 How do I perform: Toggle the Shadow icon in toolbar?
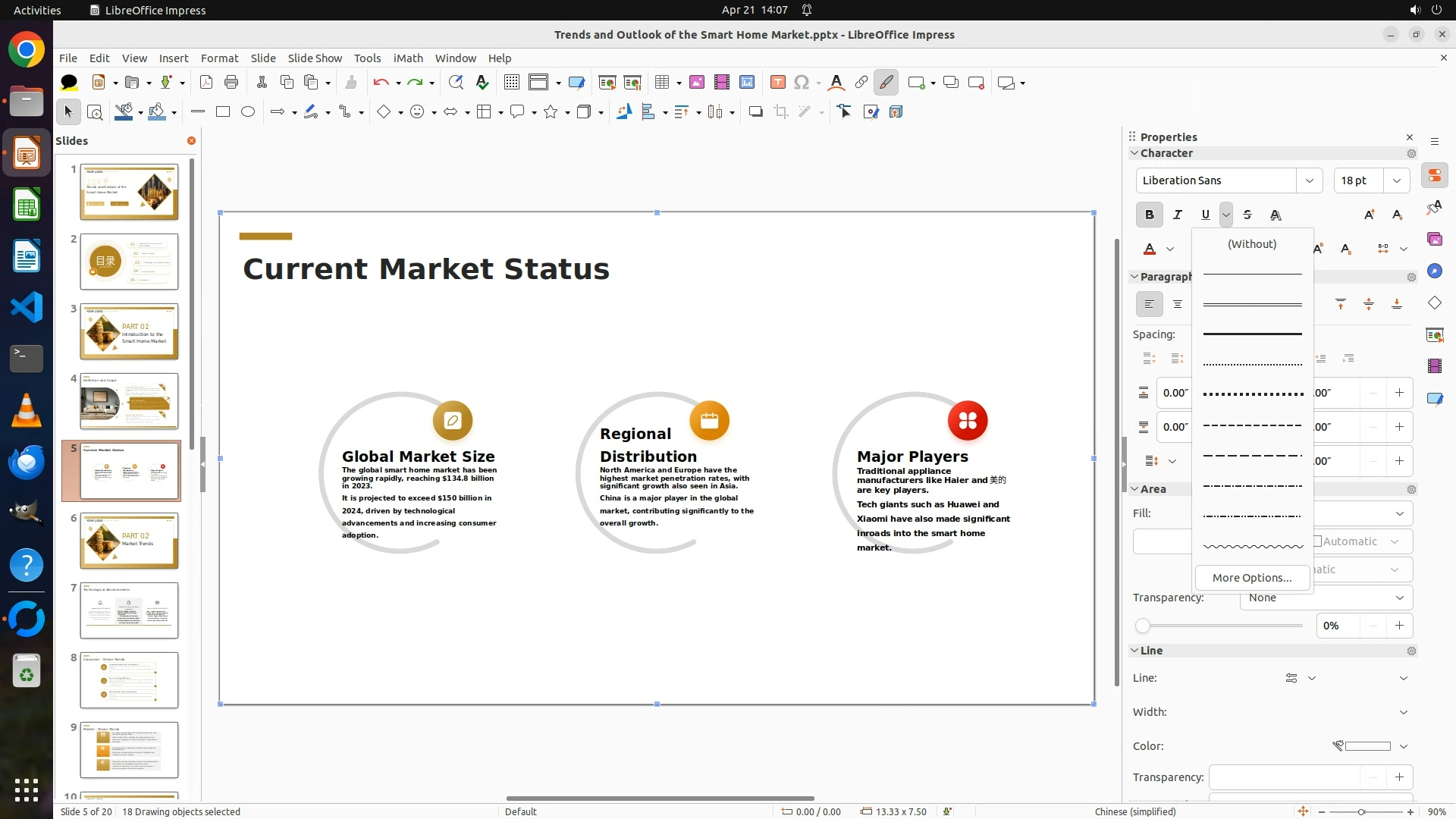pos(755,112)
